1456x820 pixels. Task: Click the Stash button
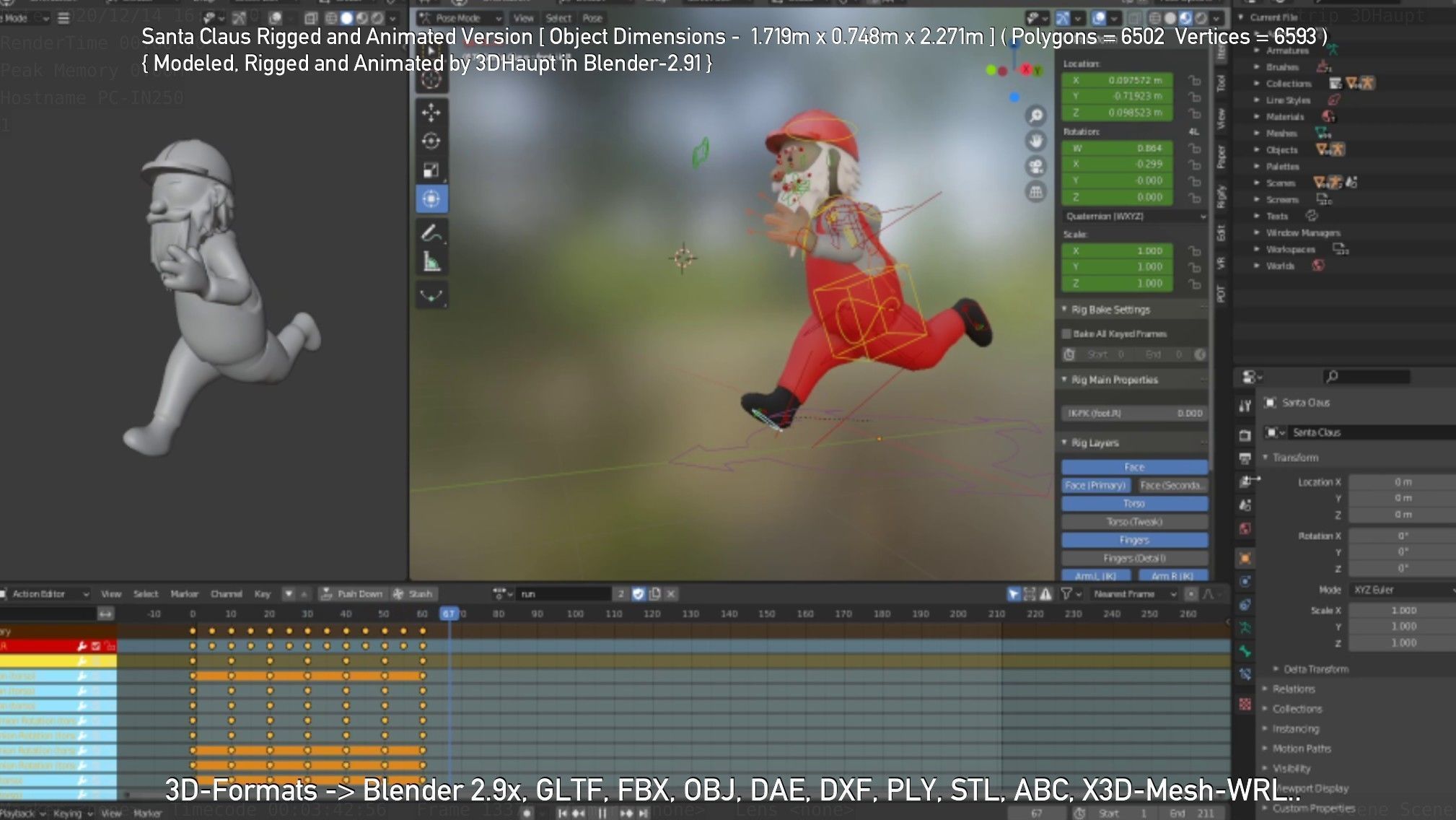[413, 593]
